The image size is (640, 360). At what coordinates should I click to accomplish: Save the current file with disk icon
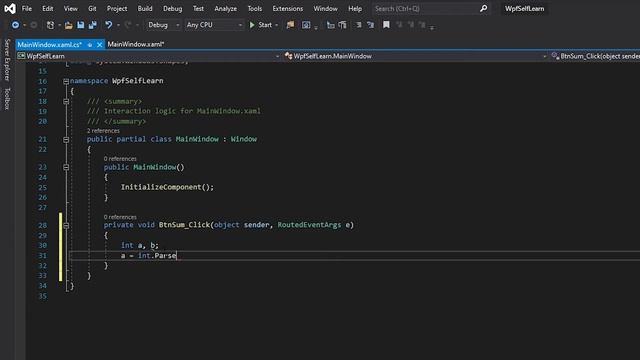tap(80, 25)
